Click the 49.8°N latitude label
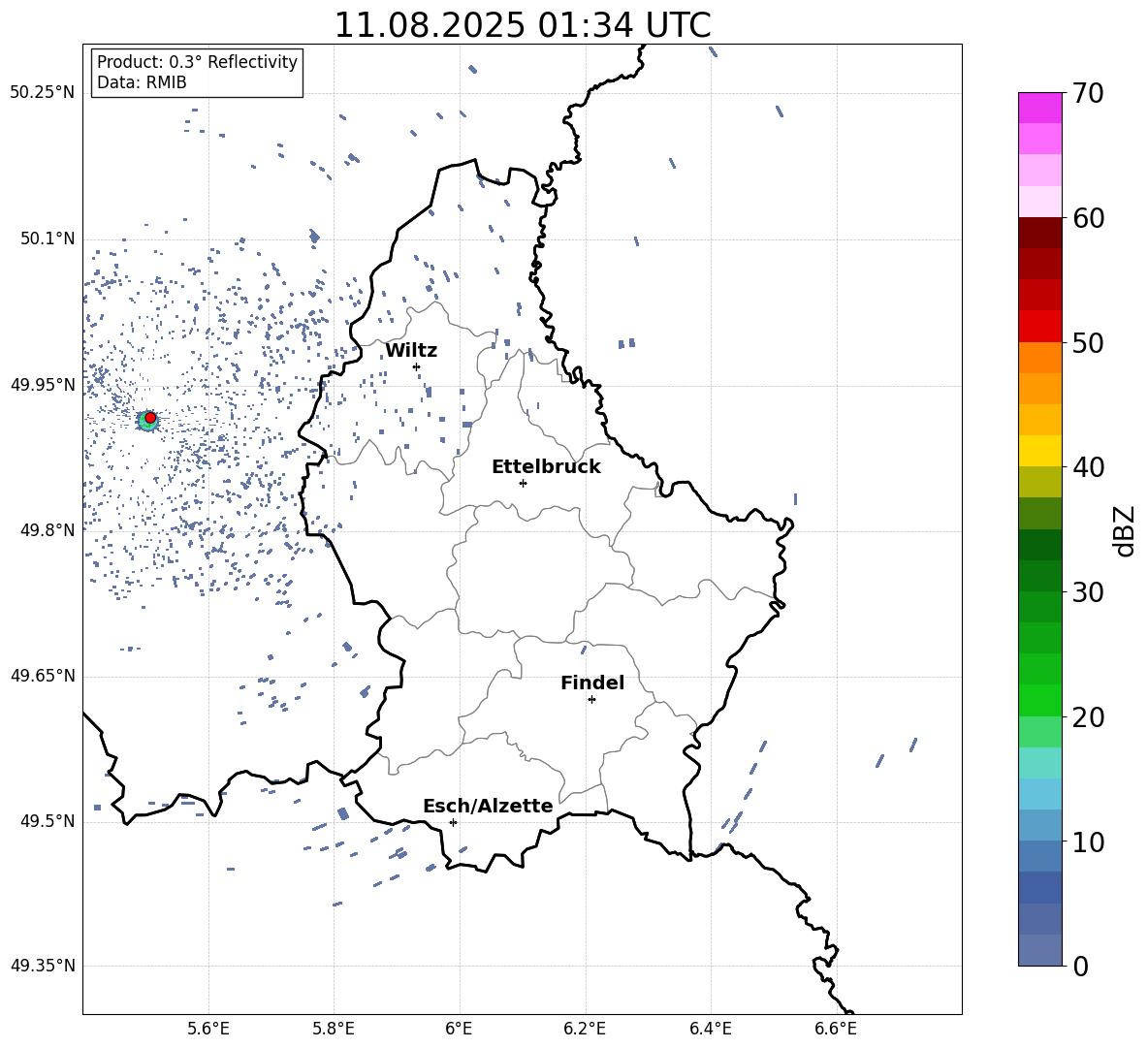 coord(47,530)
